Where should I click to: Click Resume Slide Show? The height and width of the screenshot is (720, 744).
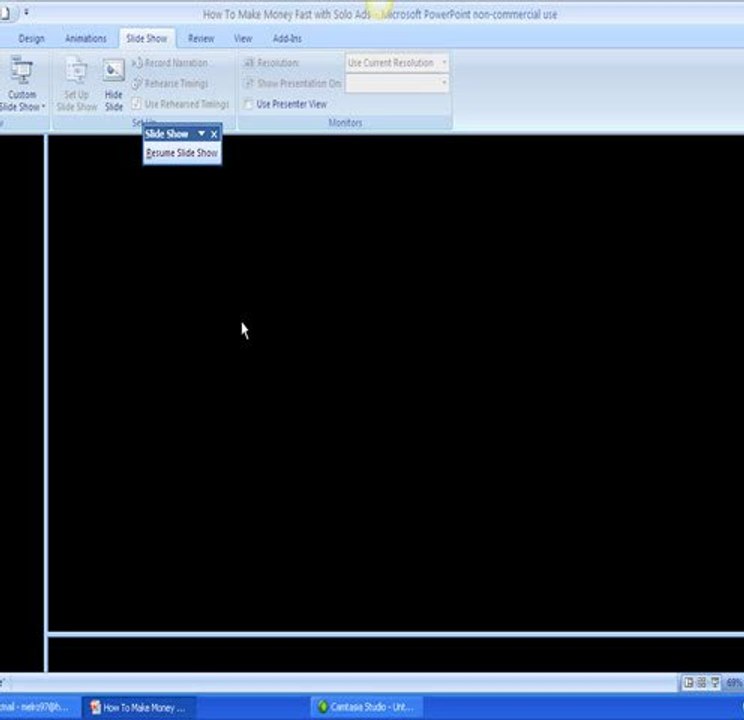point(182,153)
